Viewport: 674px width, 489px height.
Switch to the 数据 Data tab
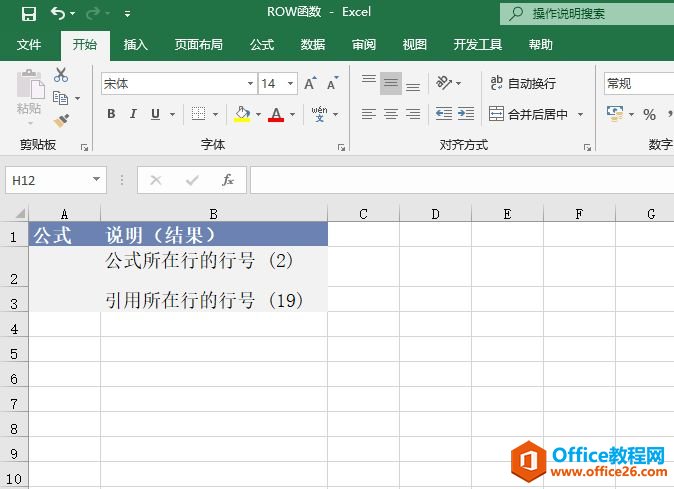(x=313, y=45)
